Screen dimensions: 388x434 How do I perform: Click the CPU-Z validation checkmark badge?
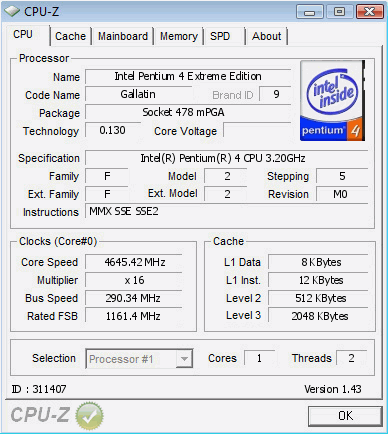[x=89, y=415]
